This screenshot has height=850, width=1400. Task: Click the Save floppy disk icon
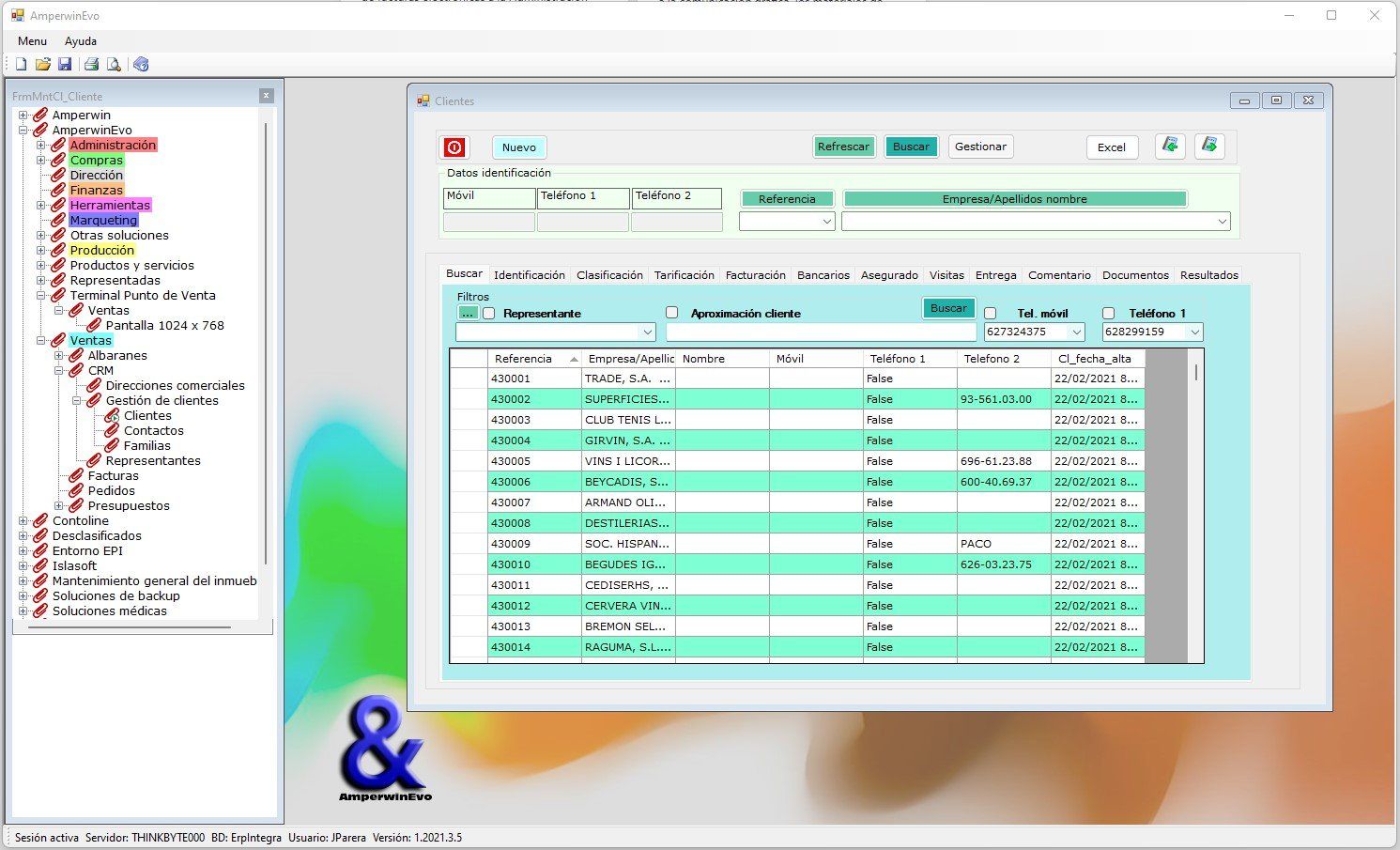pos(65,65)
